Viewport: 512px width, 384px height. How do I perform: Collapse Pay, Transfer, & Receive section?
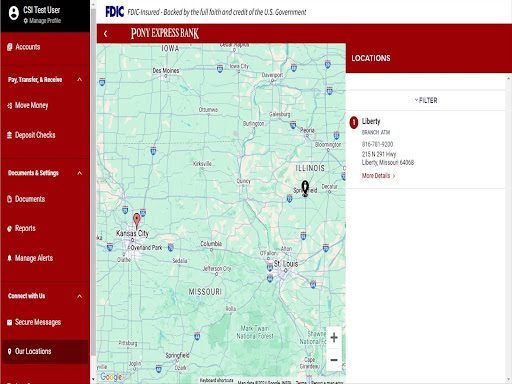pos(79,79)
